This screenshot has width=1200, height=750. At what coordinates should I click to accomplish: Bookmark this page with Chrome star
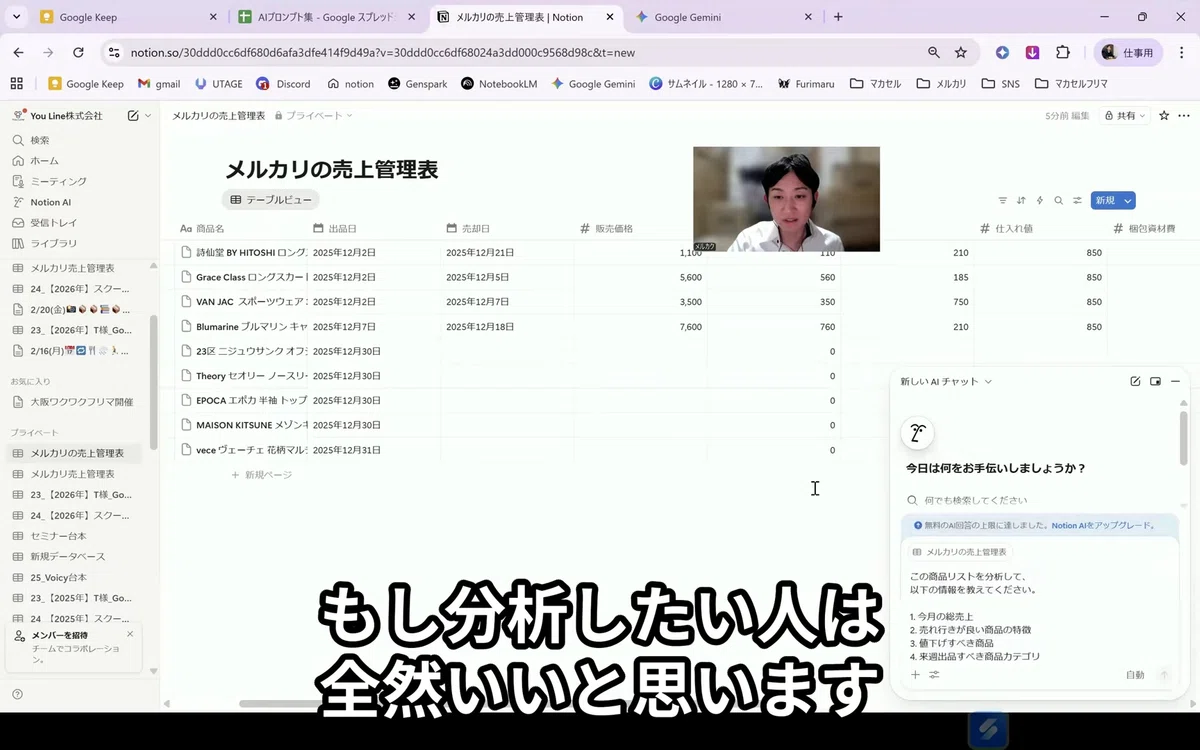(960, 52)
